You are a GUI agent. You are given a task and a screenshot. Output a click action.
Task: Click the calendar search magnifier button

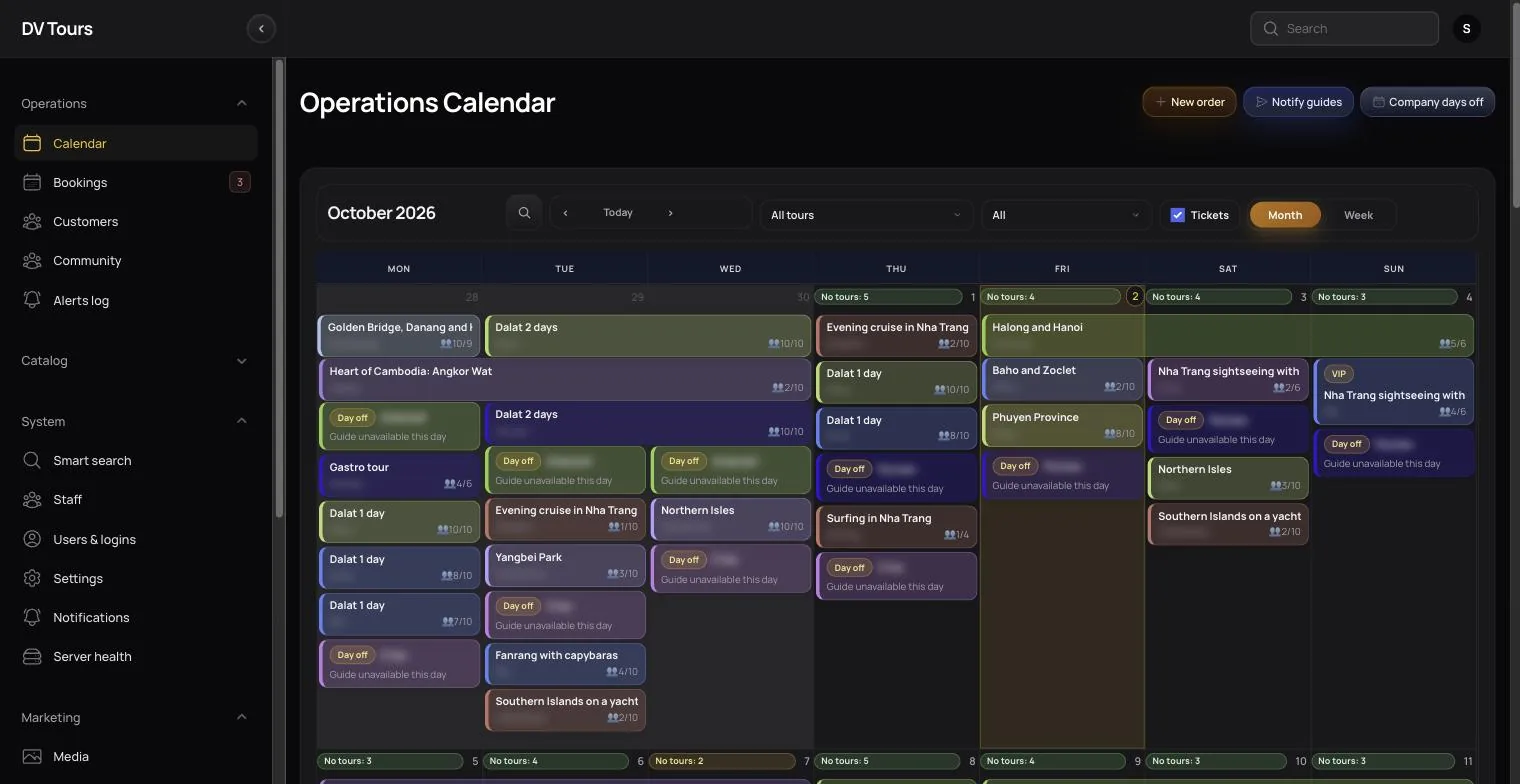point(524,213)
